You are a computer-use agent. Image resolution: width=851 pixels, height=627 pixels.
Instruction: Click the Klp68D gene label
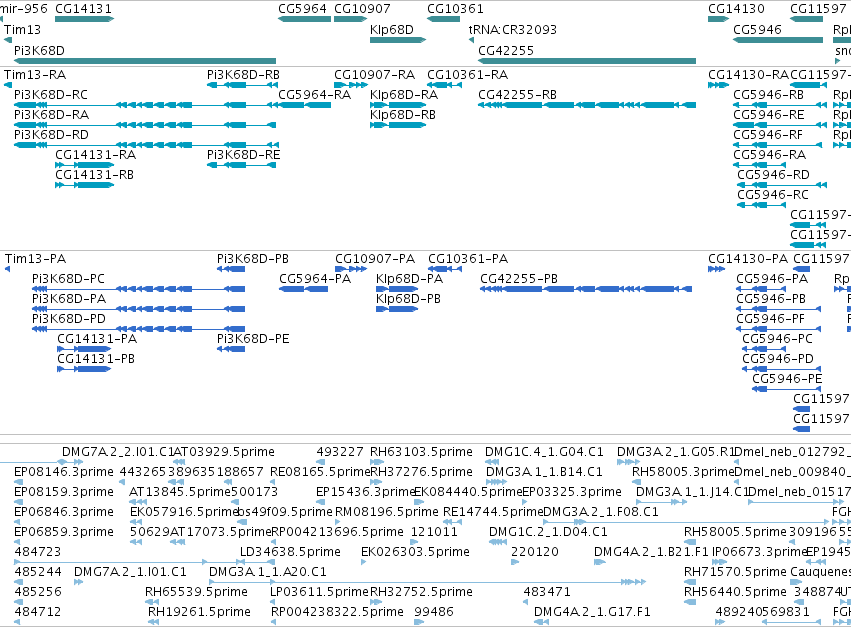click(392, 30)
